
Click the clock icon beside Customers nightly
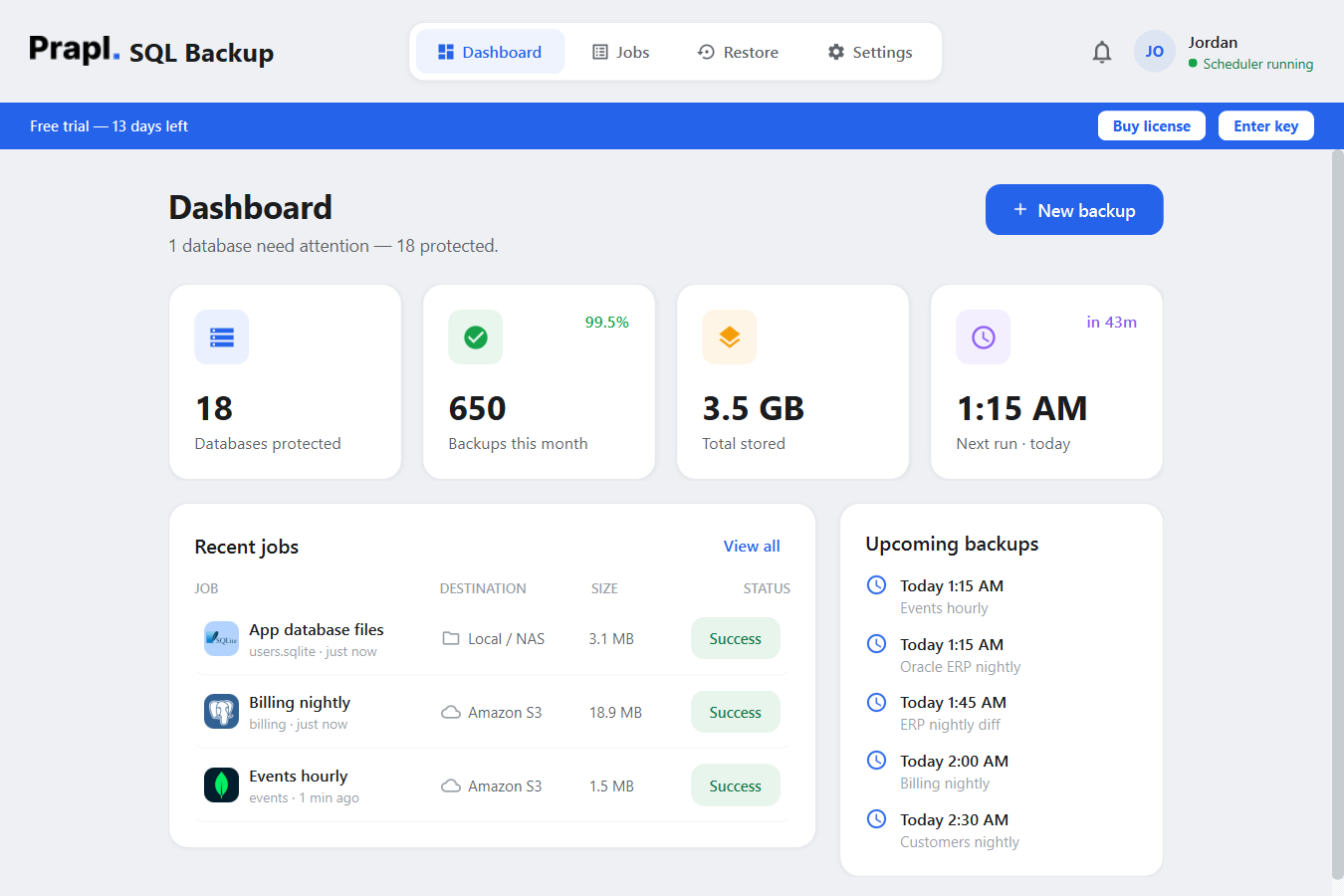tap(877, 819)
